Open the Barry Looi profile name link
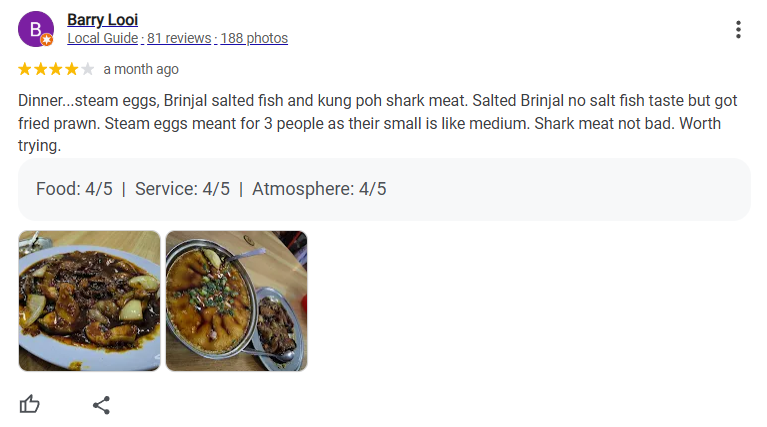The height and width of the screenshot is (427, 767). coord(102,19)
